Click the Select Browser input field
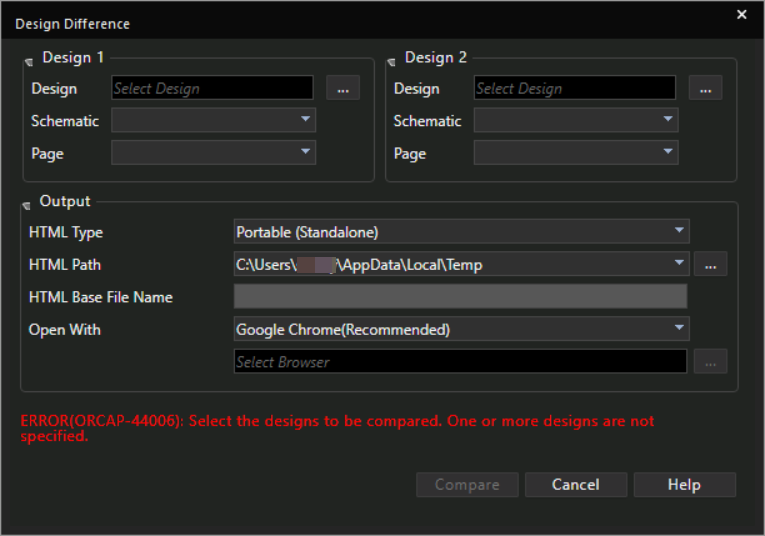This screenshot has height=536, width=765. click(x=460, y=361)
